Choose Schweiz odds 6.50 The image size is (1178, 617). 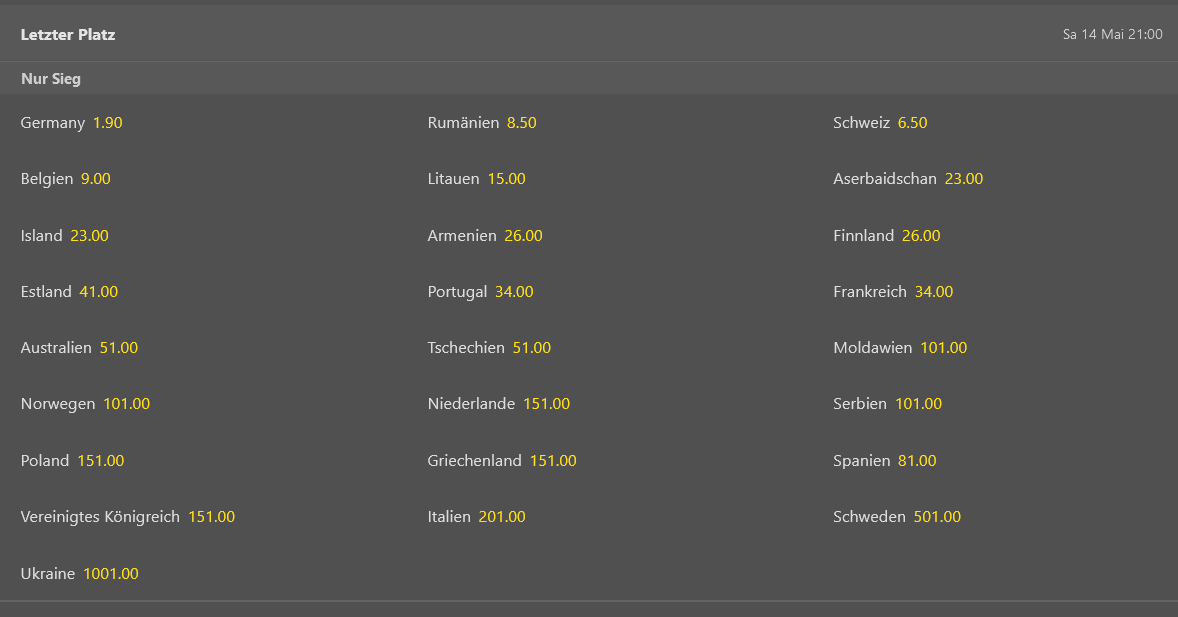pyautogui.click(x=880, y=122)
